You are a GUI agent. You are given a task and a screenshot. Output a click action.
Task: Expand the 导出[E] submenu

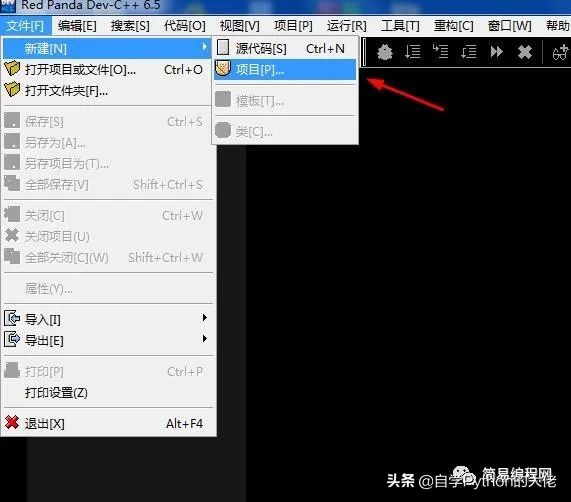pyautogui.click(x=107, y=340)
